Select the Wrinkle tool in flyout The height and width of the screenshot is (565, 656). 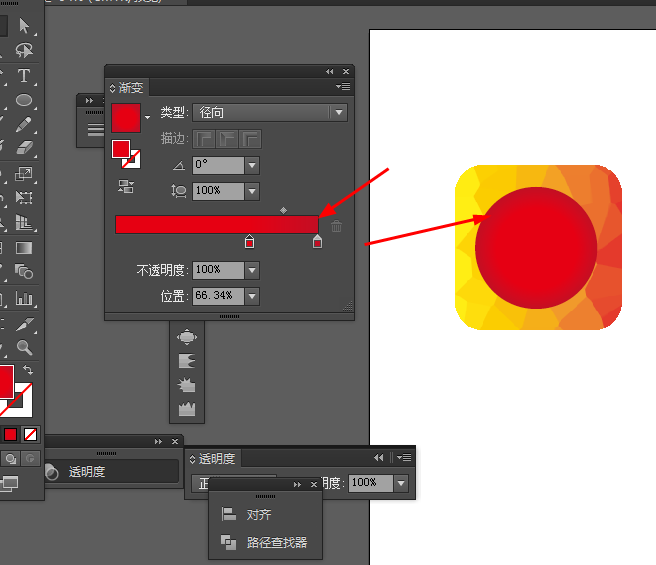pyautogui.click(x=187, y=409)
